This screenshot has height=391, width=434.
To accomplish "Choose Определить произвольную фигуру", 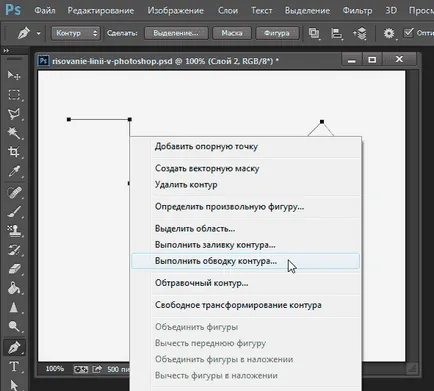I will [245, 207].
